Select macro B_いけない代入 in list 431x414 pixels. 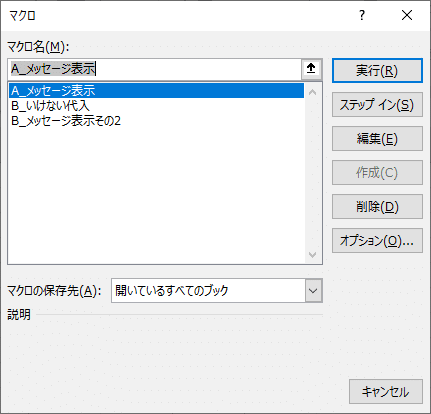click(156, 106)
